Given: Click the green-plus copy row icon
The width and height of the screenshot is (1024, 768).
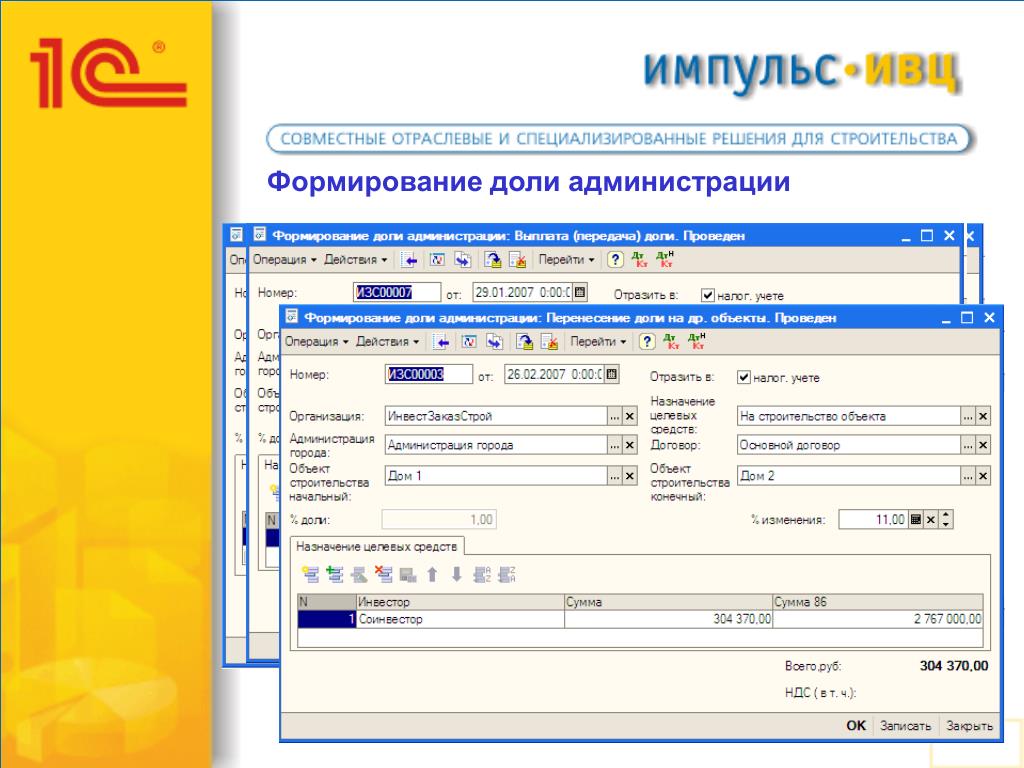Looking at the screenshot, I should (335, 575).
